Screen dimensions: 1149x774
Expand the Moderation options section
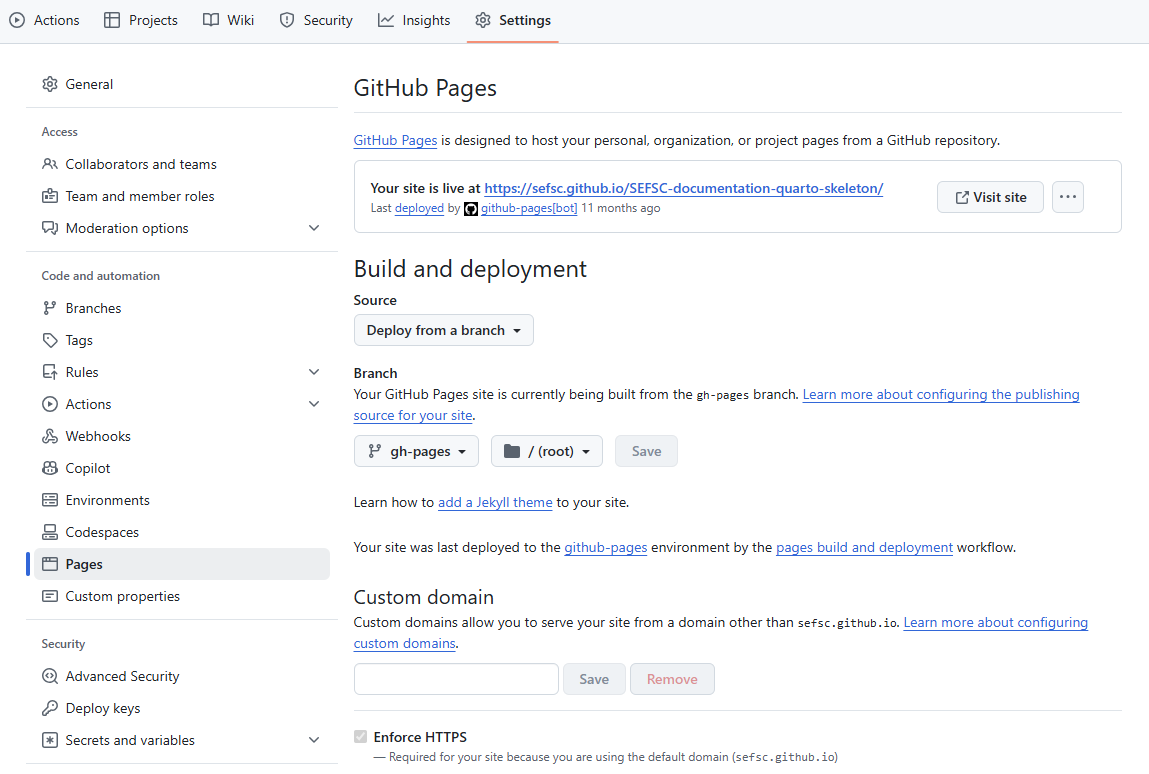point(314,229)
